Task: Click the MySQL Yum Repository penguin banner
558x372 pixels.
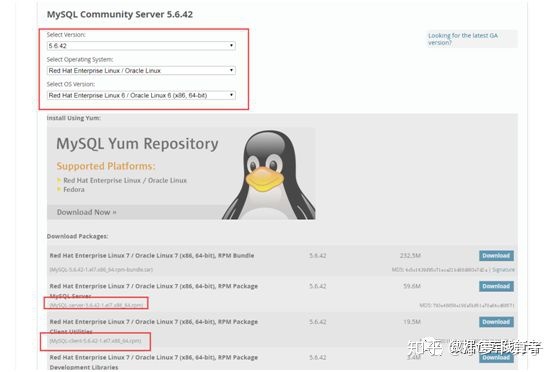Action: (181, 173)
